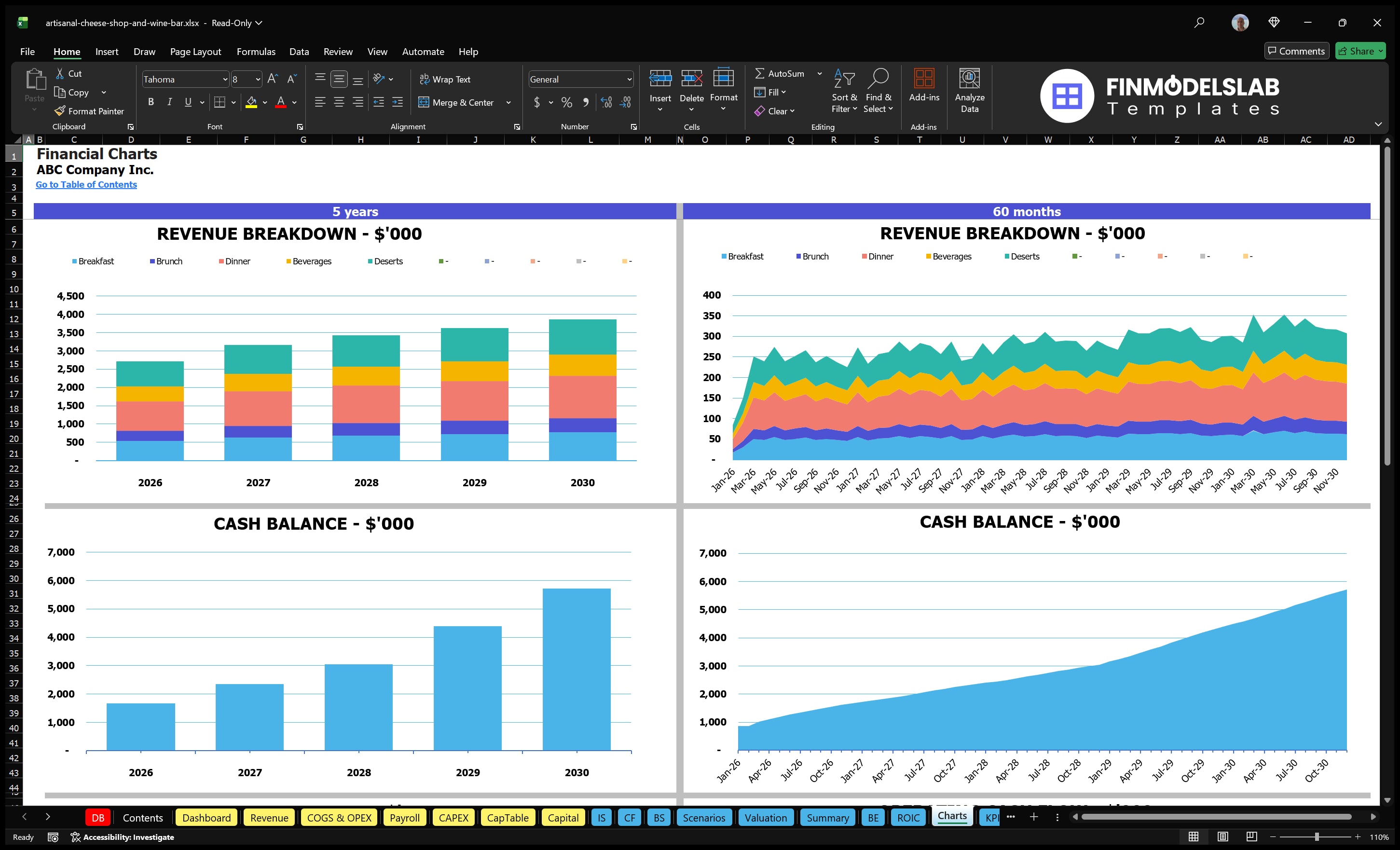Expand the Merge & Center options
1400x850 pixels.
coord(508,102)
